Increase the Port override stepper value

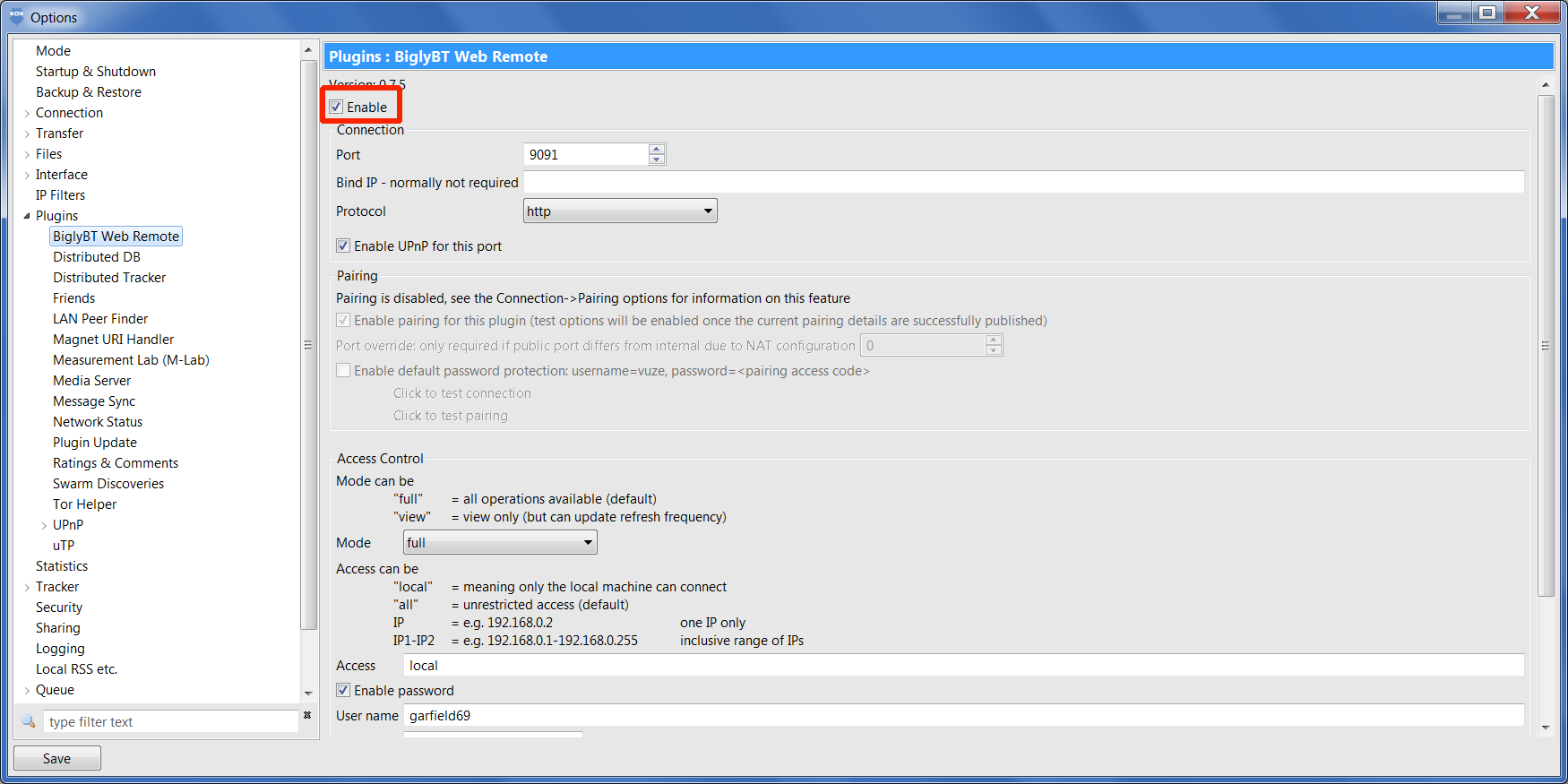point(993,340)
